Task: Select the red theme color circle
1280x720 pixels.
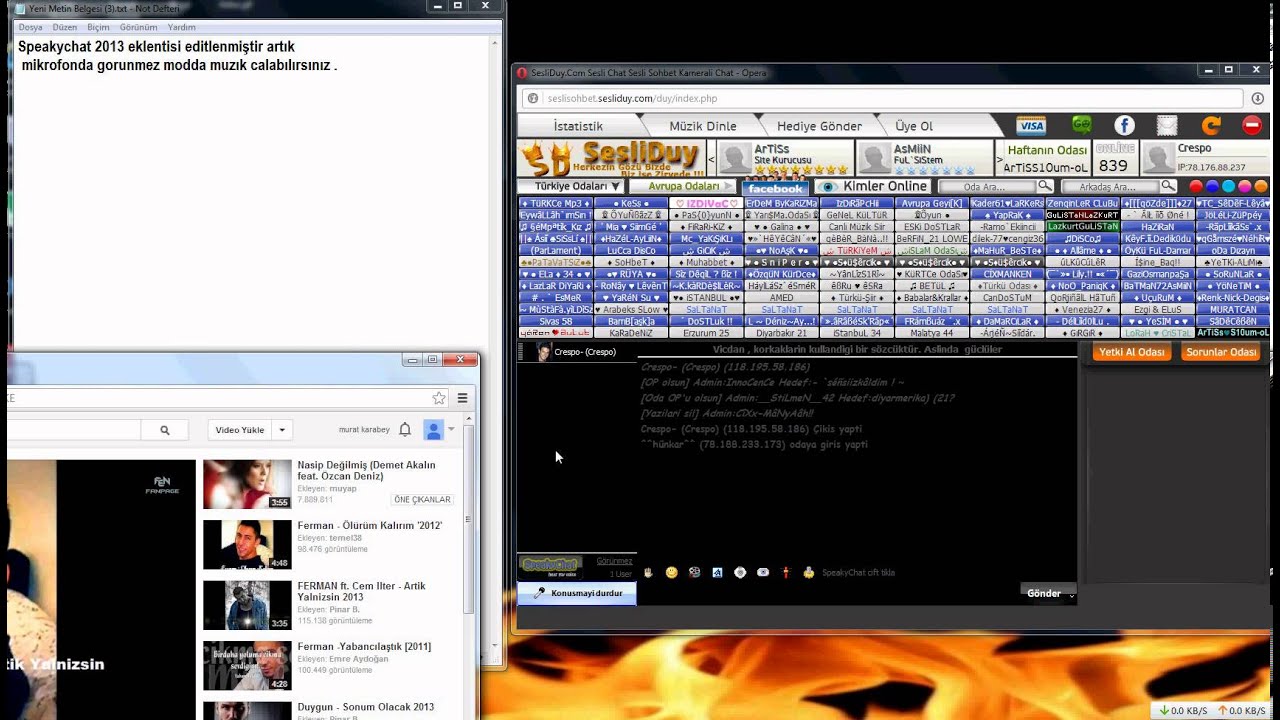Action: (x=1196, y=187)
